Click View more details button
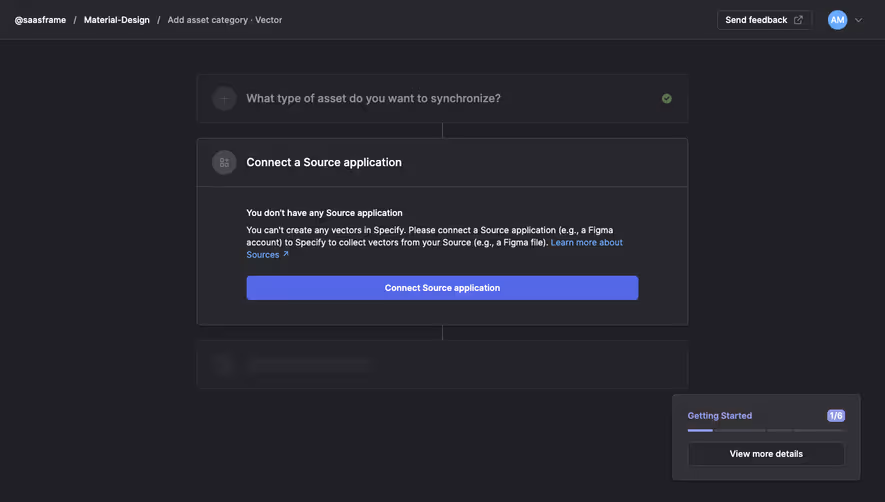The height and width of the screenshot is (502, 885). coord(766,454)
